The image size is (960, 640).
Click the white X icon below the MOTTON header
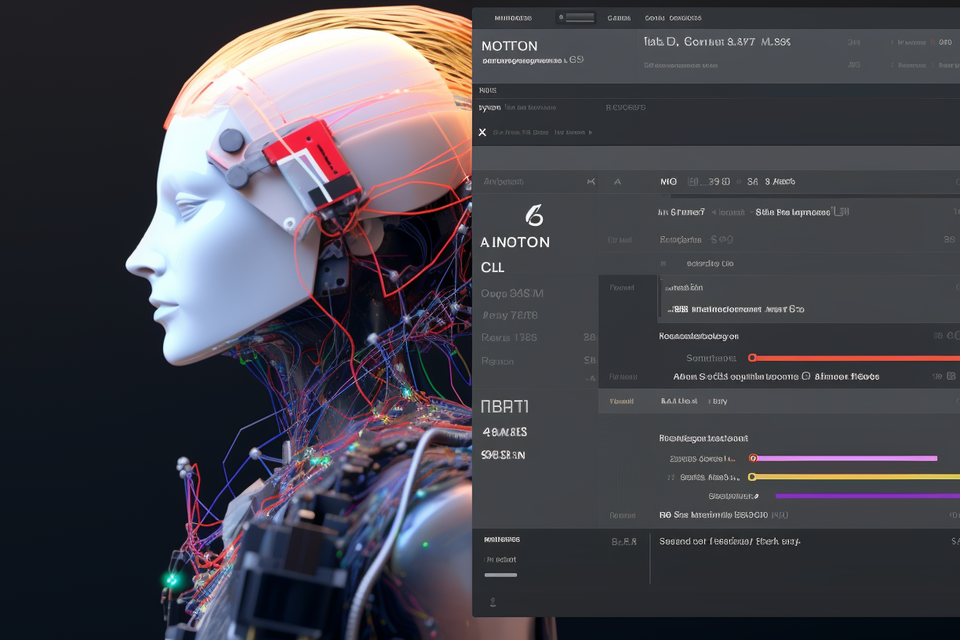[482, 132]
